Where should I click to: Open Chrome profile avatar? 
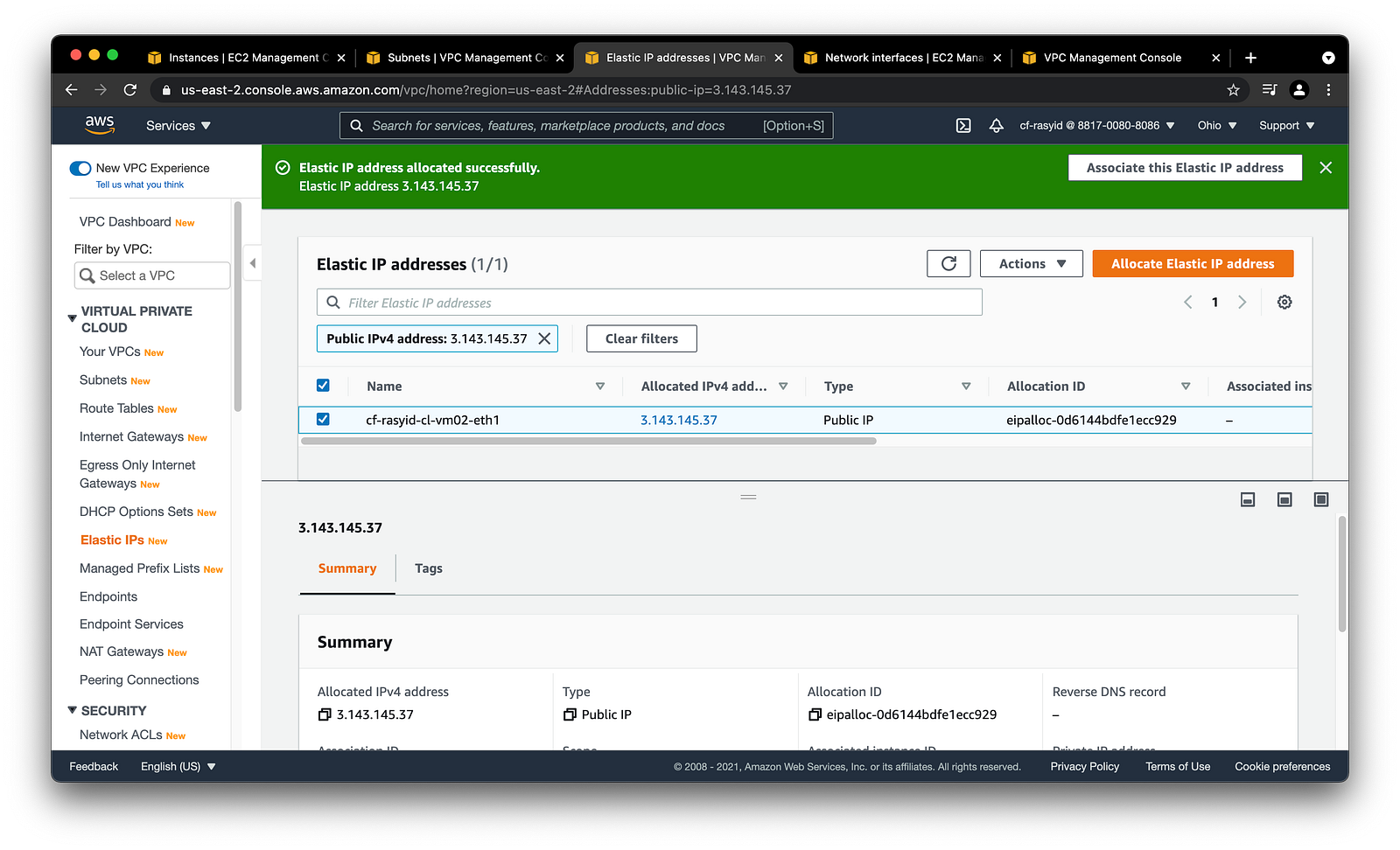pos(1299,90)
